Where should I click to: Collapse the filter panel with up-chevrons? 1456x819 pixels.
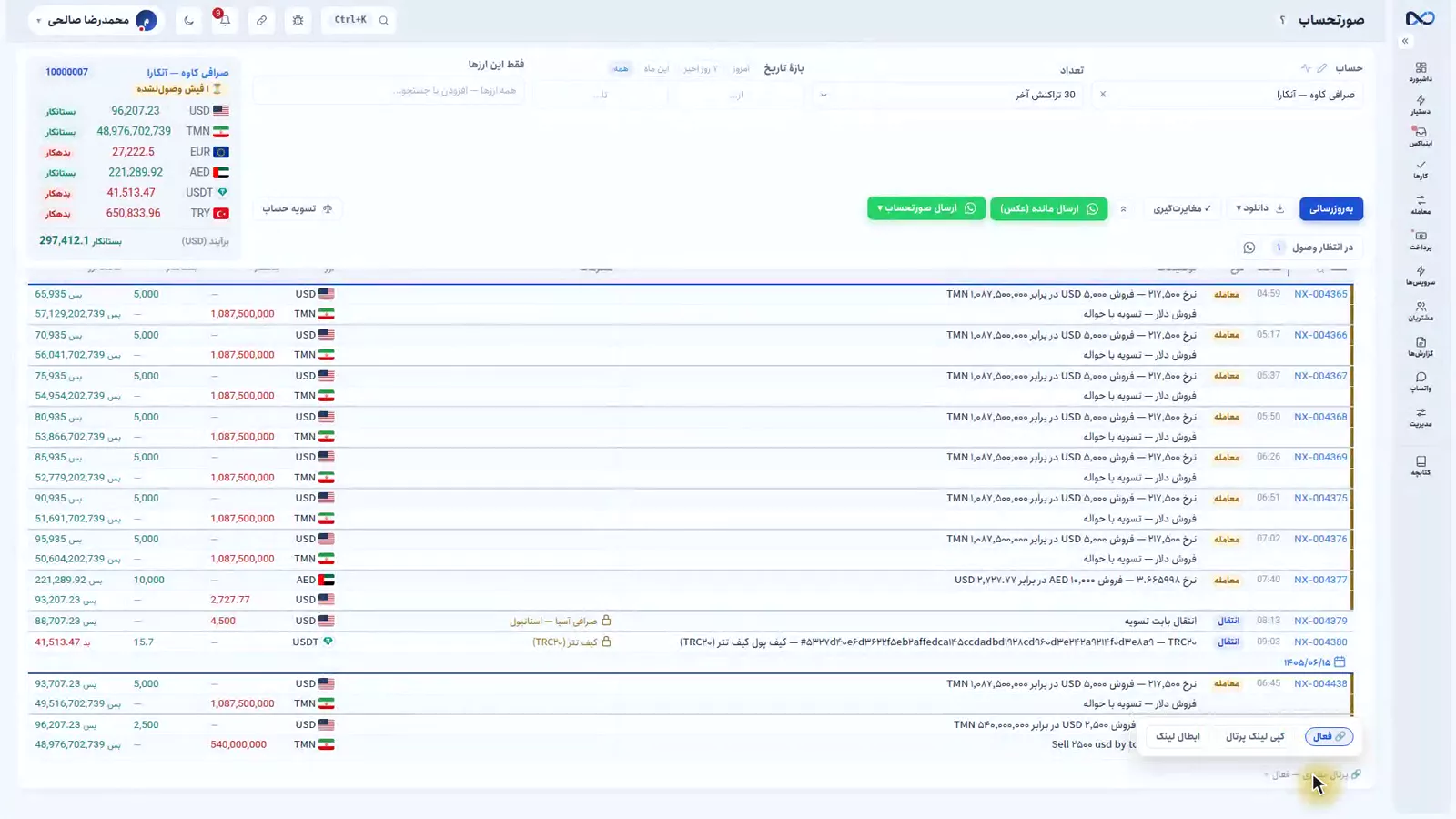pos(1123,208)
